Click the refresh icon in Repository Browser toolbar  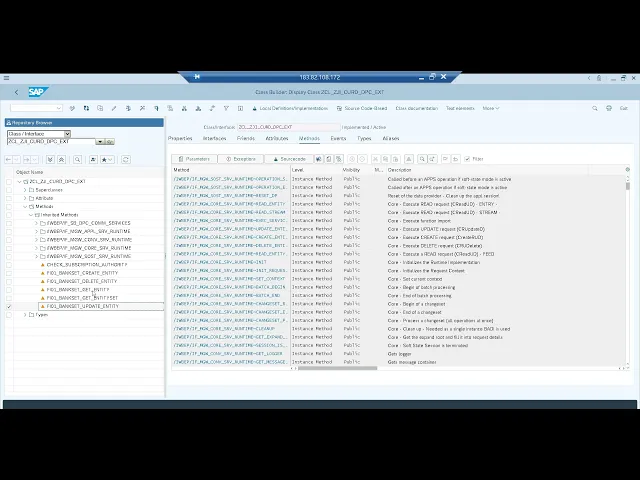(x=126, y=160)
